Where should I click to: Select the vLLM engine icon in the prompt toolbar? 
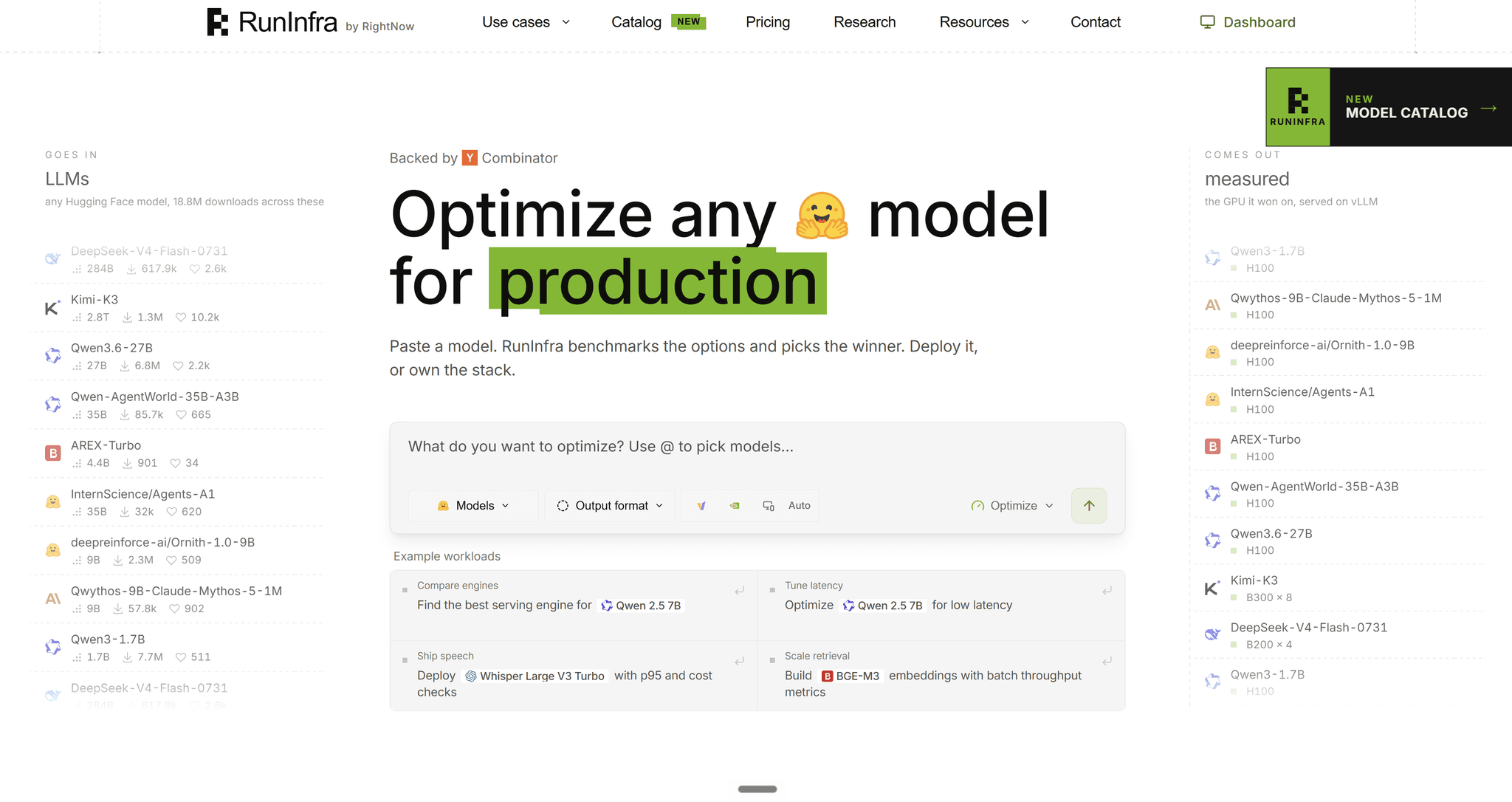(701, 506)
